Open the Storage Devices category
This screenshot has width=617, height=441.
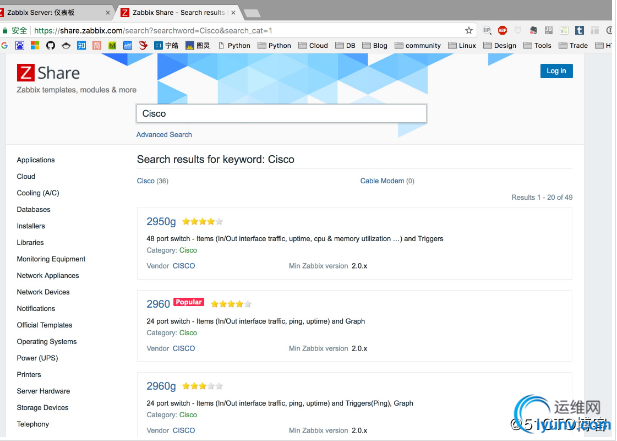42,408
